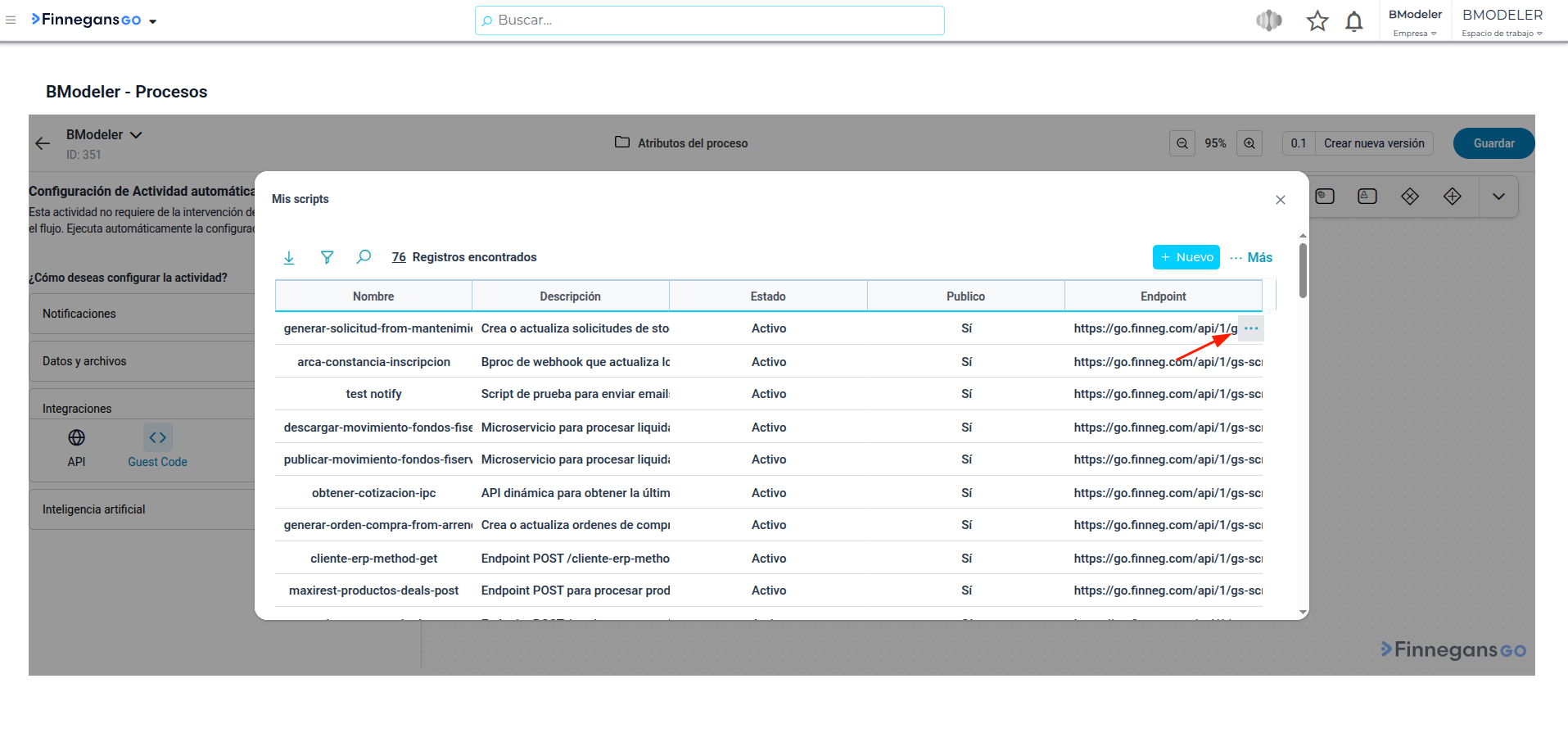
Task: Choose the Guest Code integration
Action: tap(157, 447)
